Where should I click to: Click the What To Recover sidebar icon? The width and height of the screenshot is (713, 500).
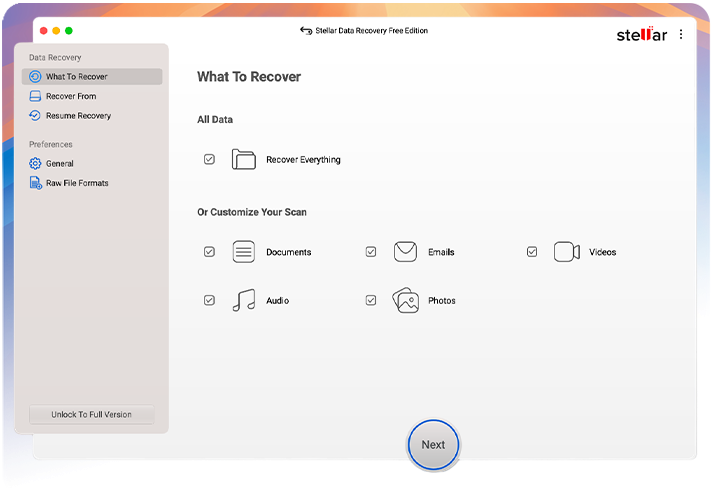[35, 76]
